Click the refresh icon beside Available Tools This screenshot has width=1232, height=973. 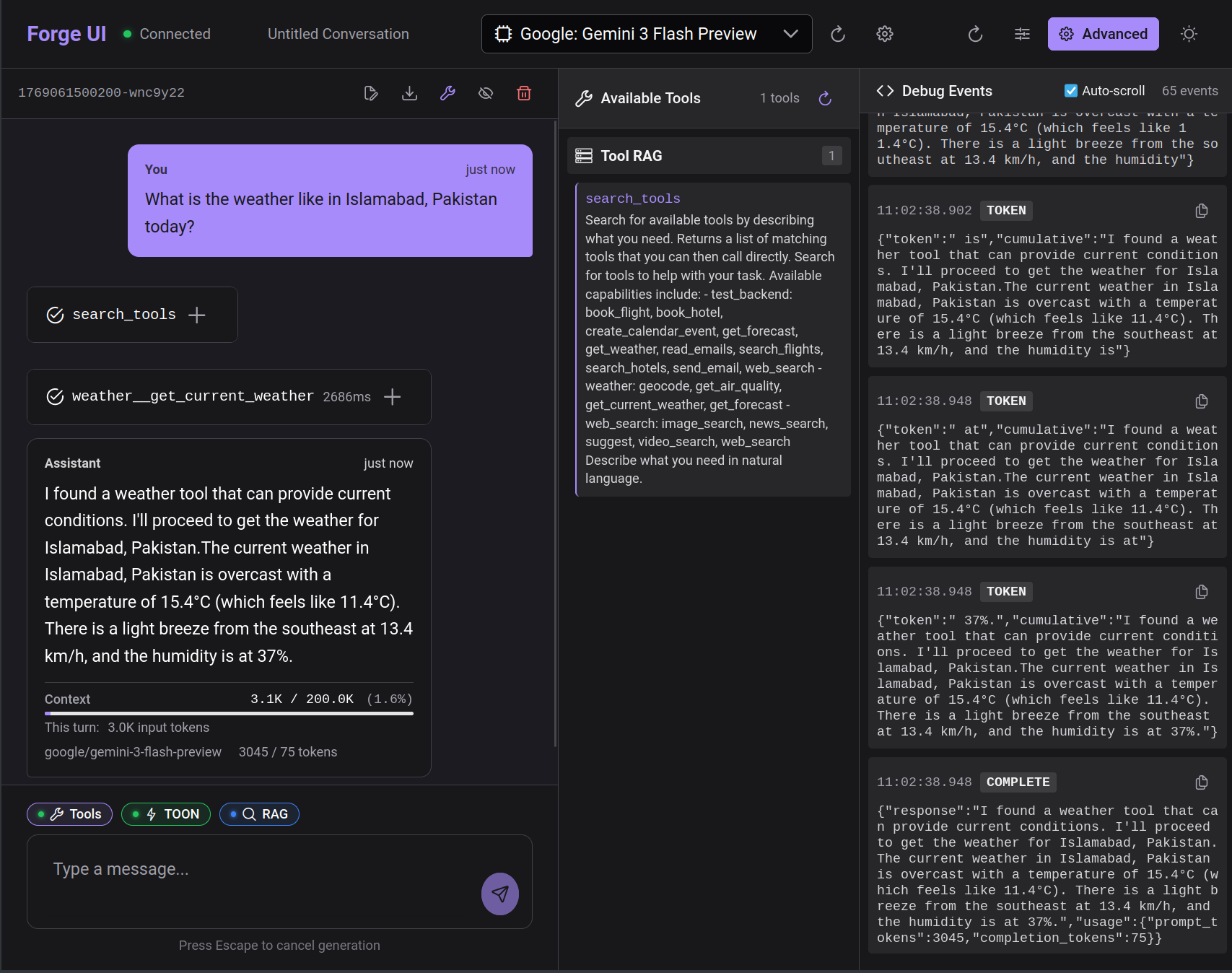pyautogui.click(x=825, y=98)
